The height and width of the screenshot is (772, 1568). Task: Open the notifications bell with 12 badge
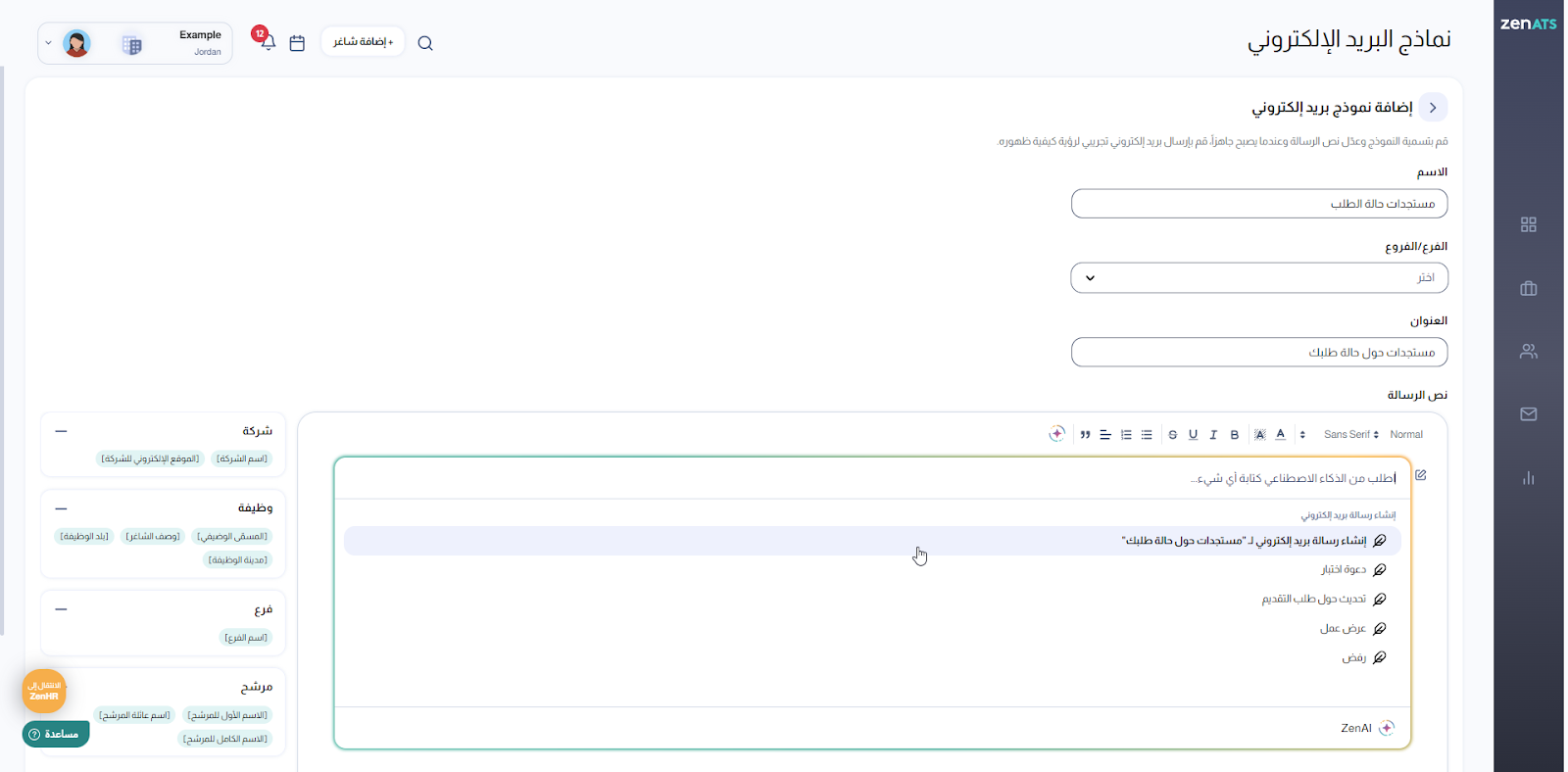267,40
